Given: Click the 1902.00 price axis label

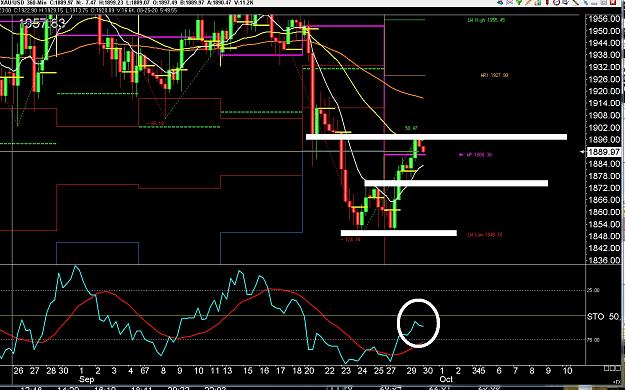Looking at the screenshot, I should pos(604,128).
